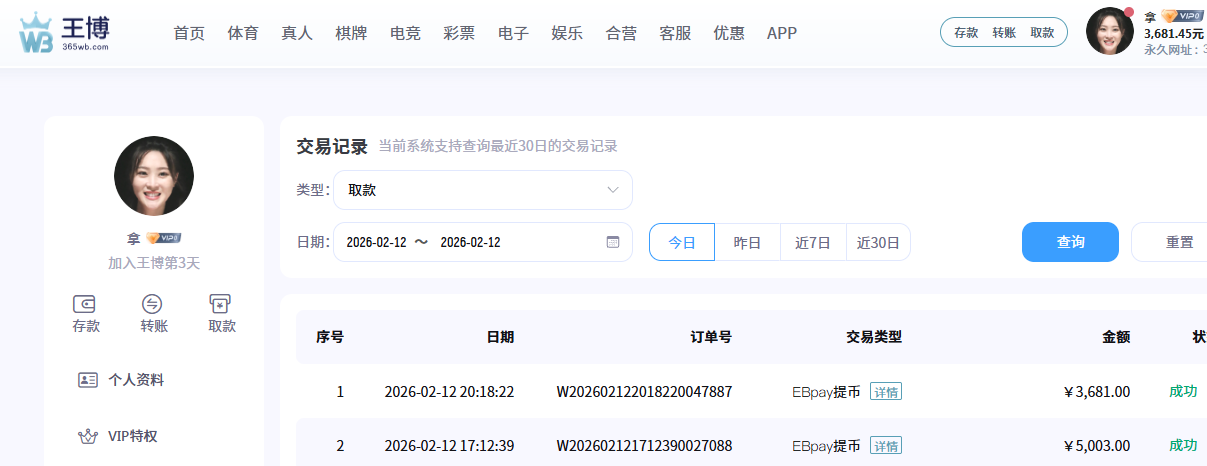Screen dimensions: 1207x466
Task: Open the sidebar 转账 transfer icon
Action: tap(153, 304)
